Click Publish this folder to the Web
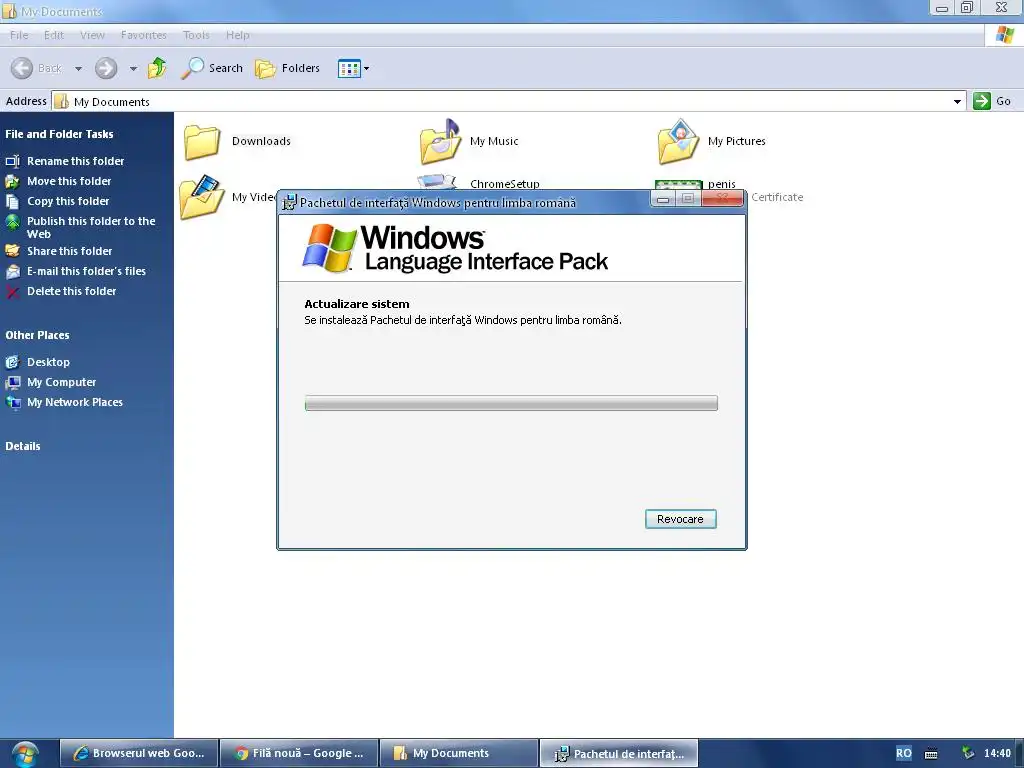 (x=91, y=227)
